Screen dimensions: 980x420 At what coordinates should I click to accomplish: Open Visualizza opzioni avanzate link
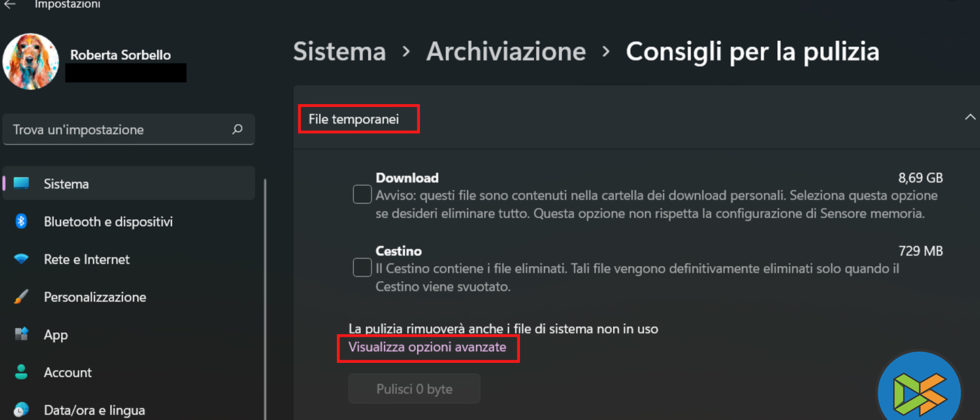click(x=434, y=347)
